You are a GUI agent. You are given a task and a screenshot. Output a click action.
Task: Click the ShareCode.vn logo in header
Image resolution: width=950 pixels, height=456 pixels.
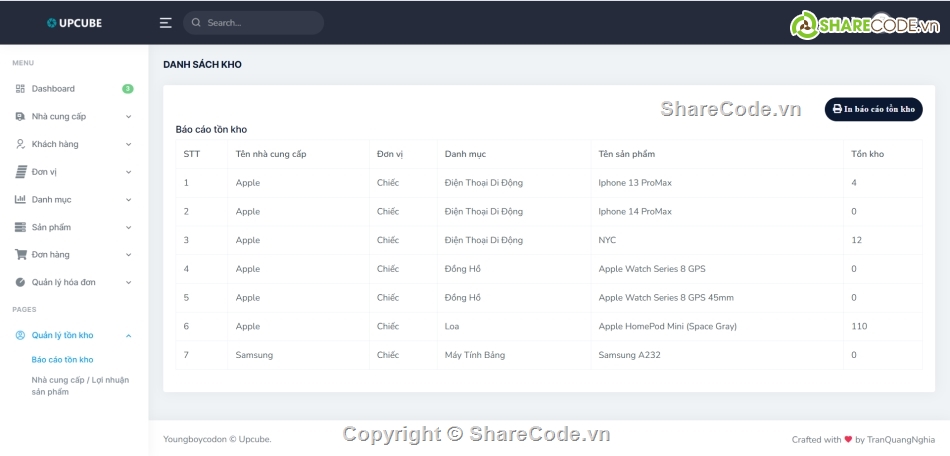pyautogui.click(x=865, y=25)
